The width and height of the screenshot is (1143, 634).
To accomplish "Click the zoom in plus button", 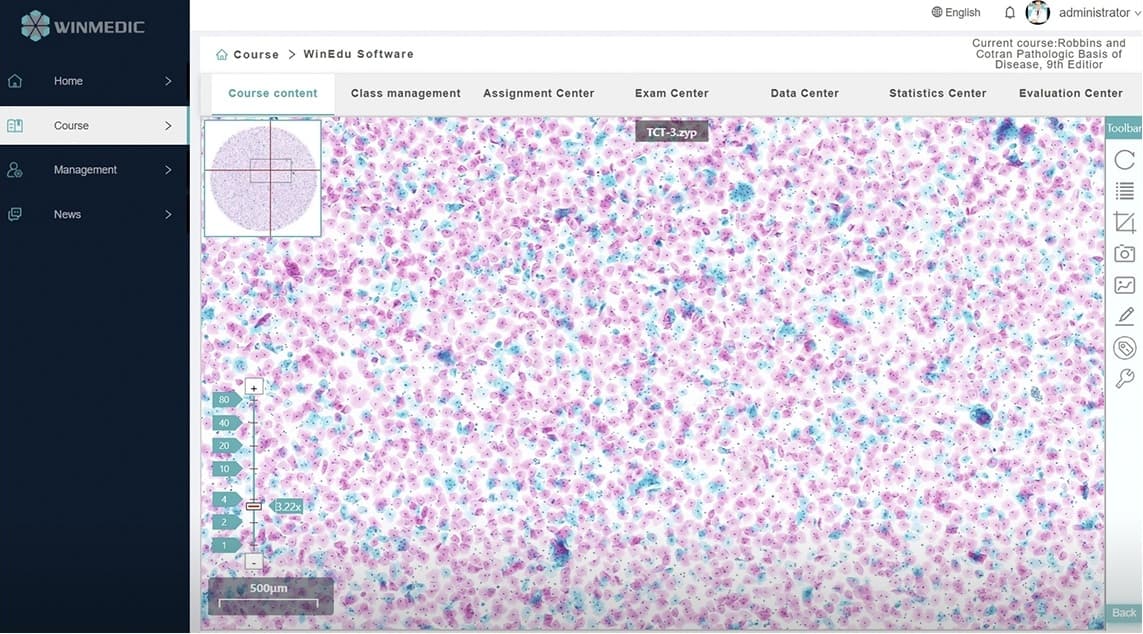I will tap(254, 387).
